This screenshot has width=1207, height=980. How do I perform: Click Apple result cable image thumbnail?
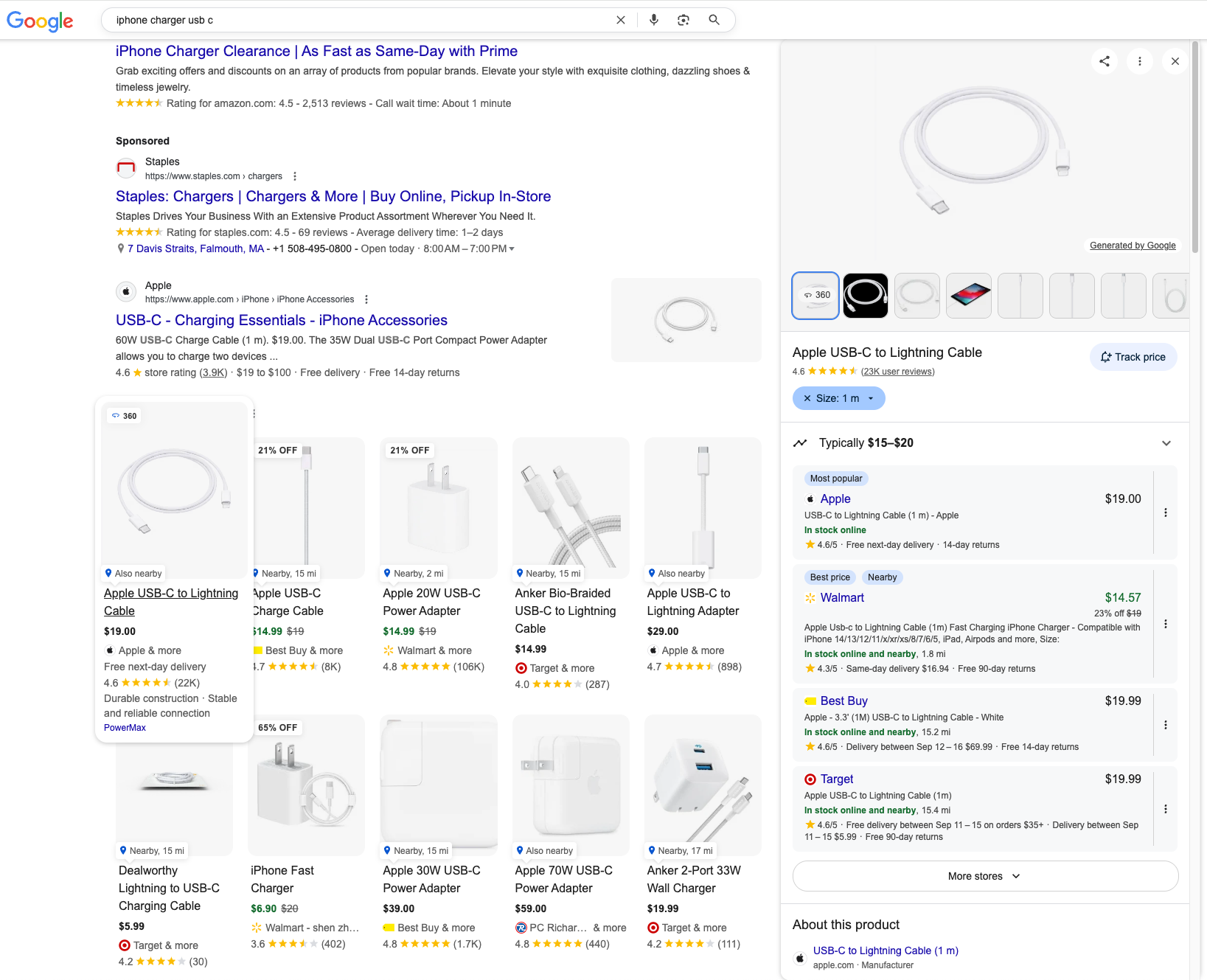[x=686, y=320]
